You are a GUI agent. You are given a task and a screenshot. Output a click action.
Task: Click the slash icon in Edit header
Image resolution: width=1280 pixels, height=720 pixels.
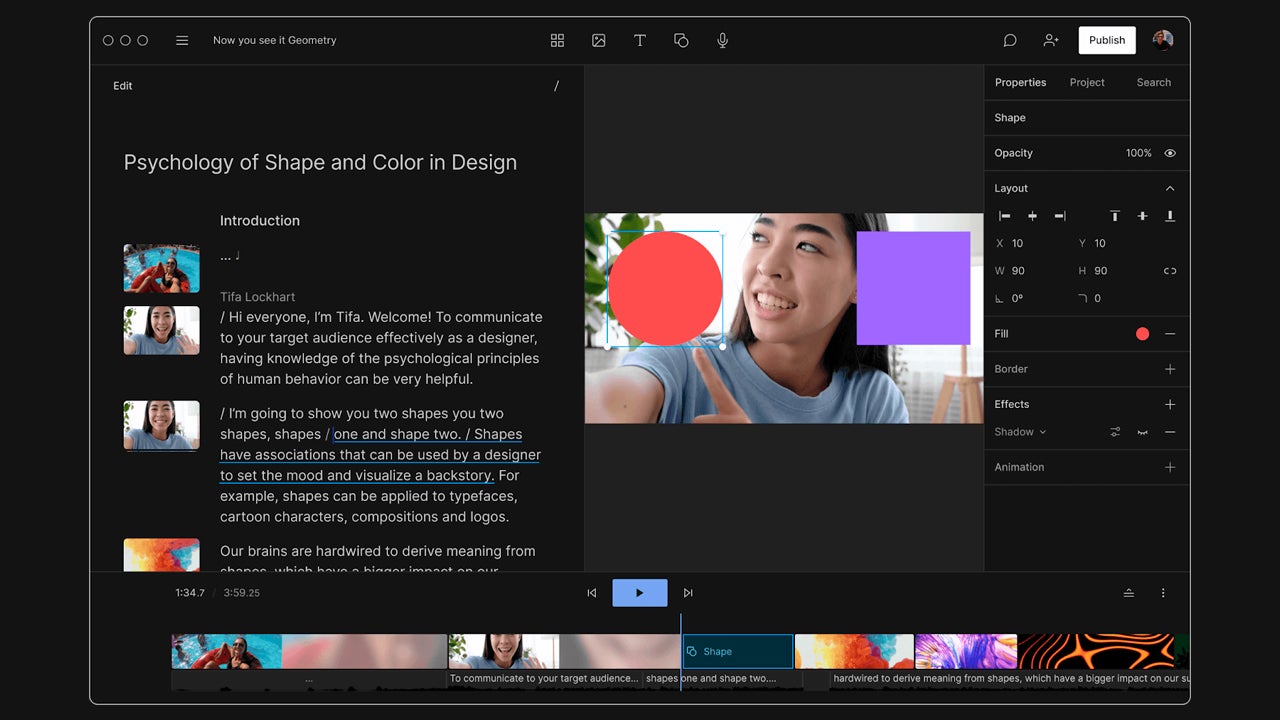[x=557, y=86]
